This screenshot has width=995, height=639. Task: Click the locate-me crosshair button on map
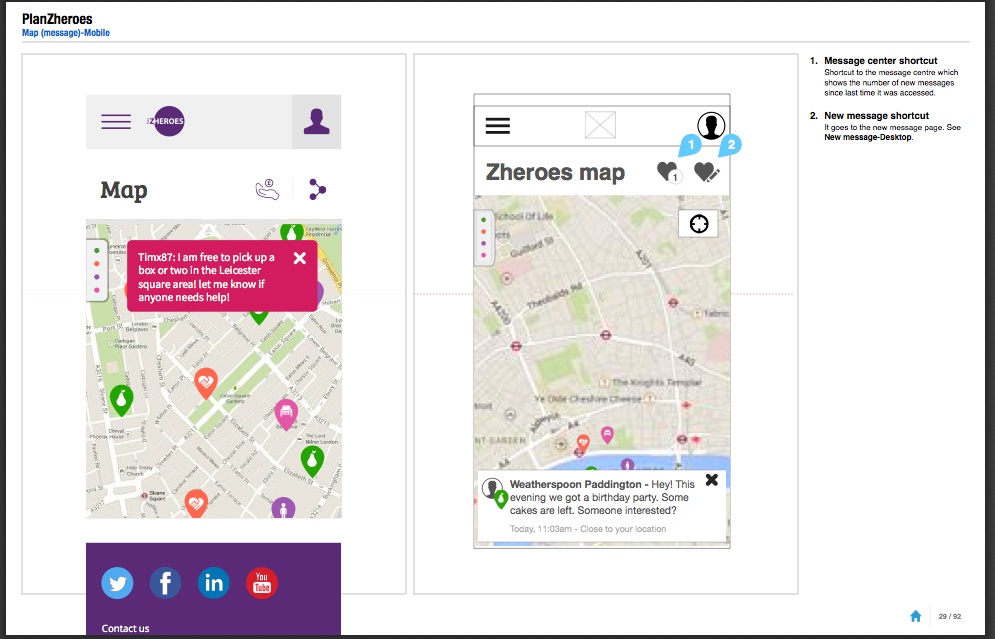tap(698, 225)
